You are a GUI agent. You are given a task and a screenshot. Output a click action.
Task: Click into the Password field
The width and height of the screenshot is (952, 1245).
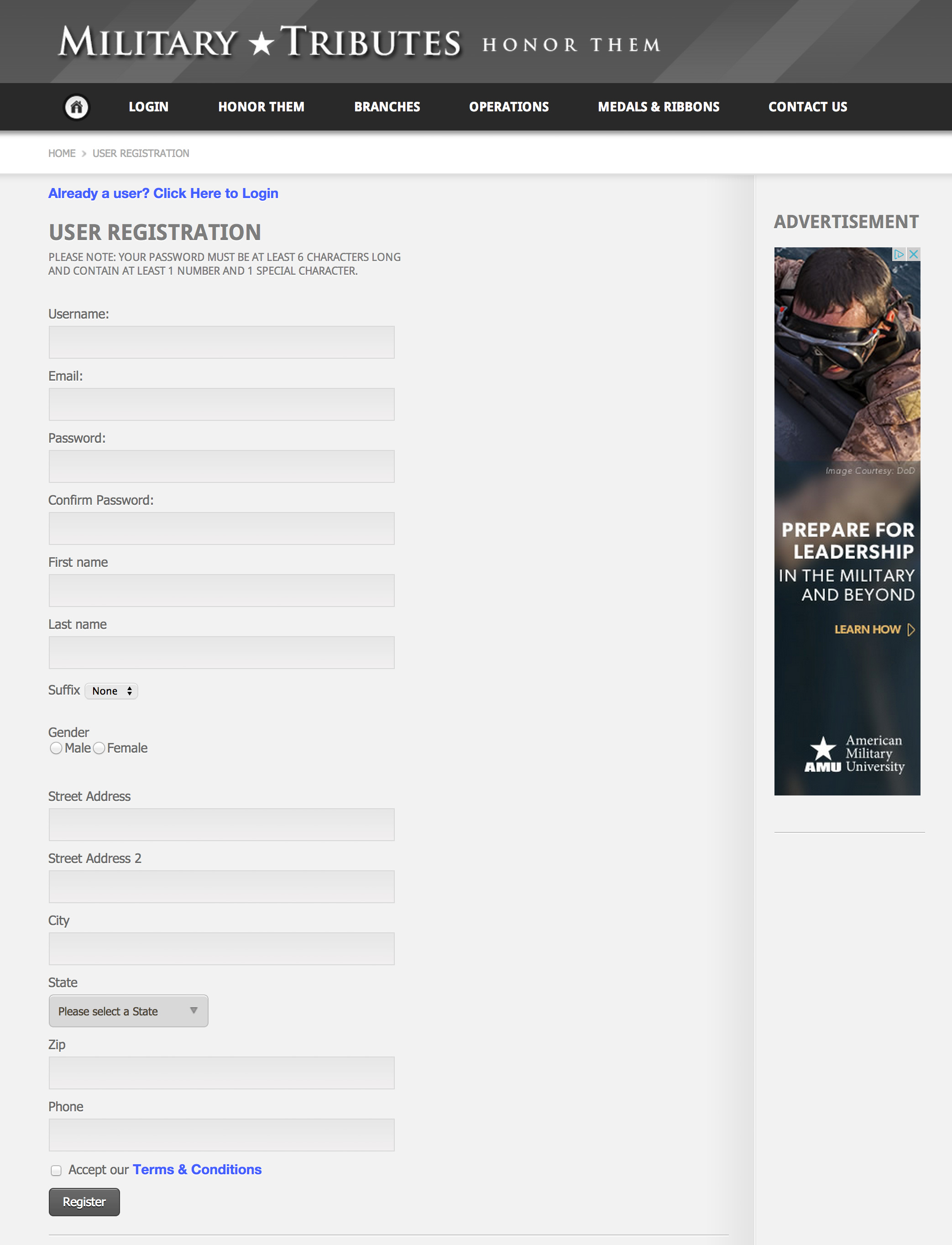coord(221,466)
